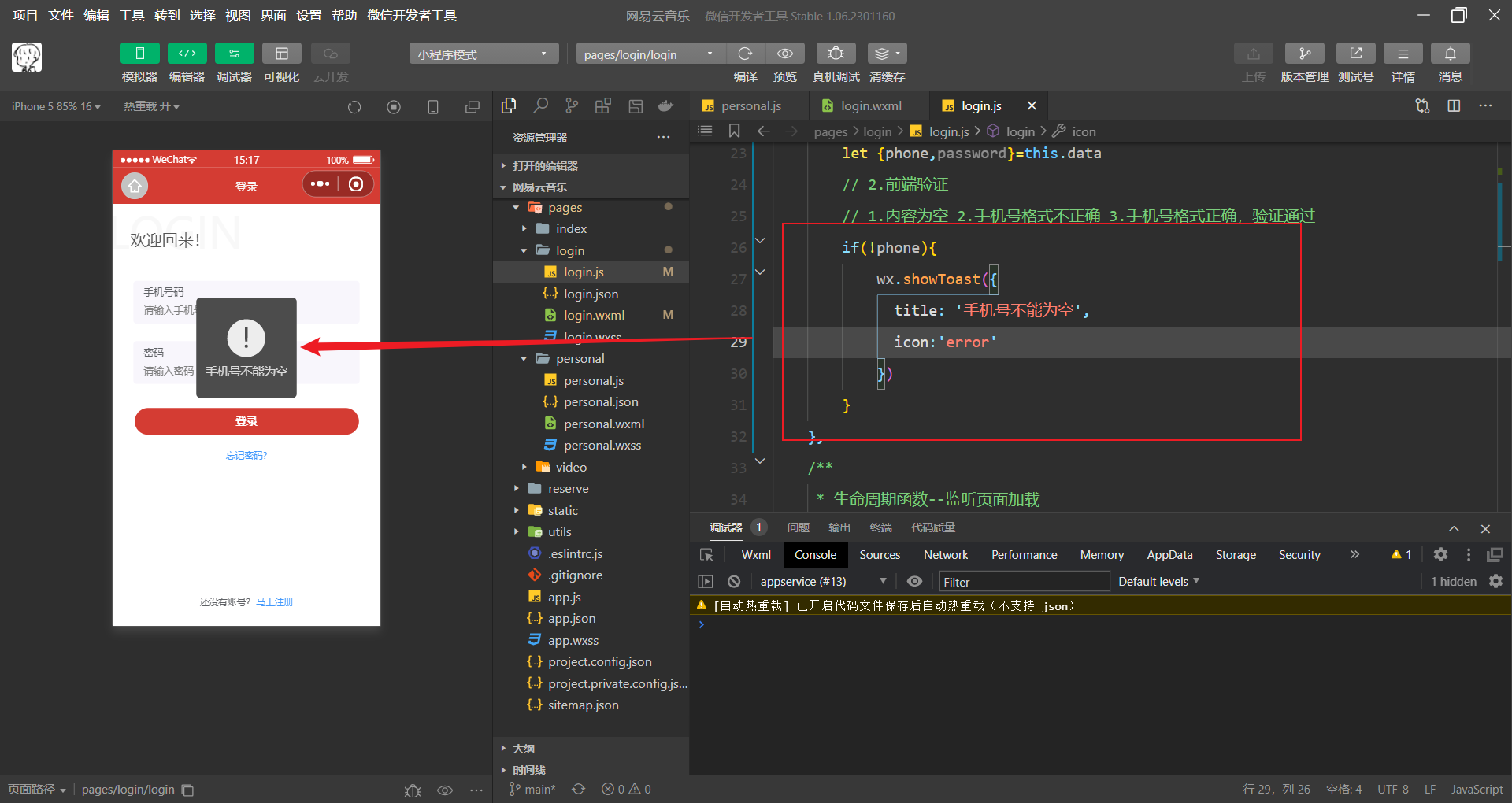Open the appservice (#13) context dropdown
The height and width of the screenshot is (803, 1512).
[822, 581]
